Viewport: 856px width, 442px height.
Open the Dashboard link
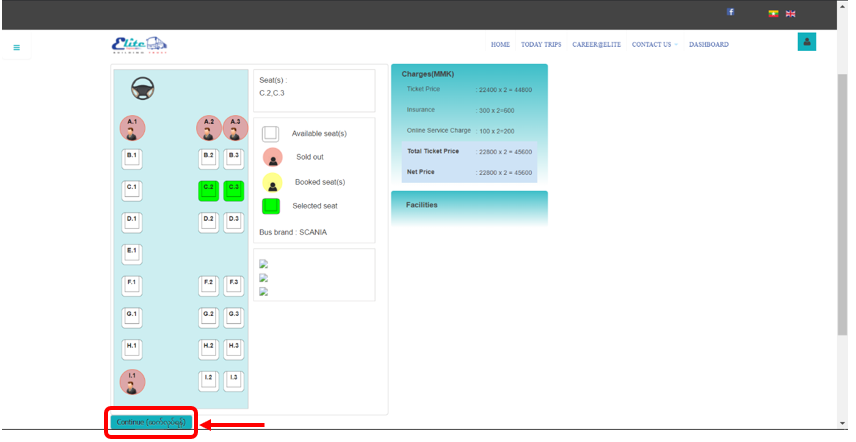point(708,45)
